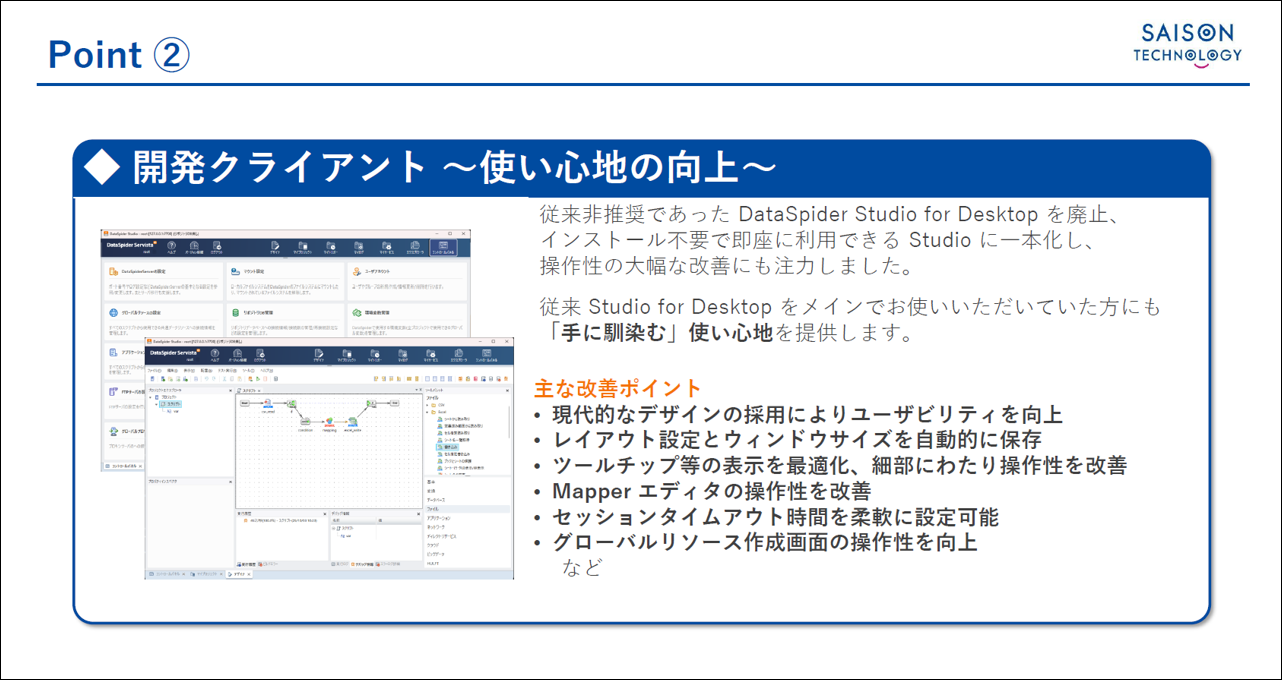This screenshot has height=680, width=1282.
Task: Open Control Panel icon in back window toolbar
Action: coord(443,248)
